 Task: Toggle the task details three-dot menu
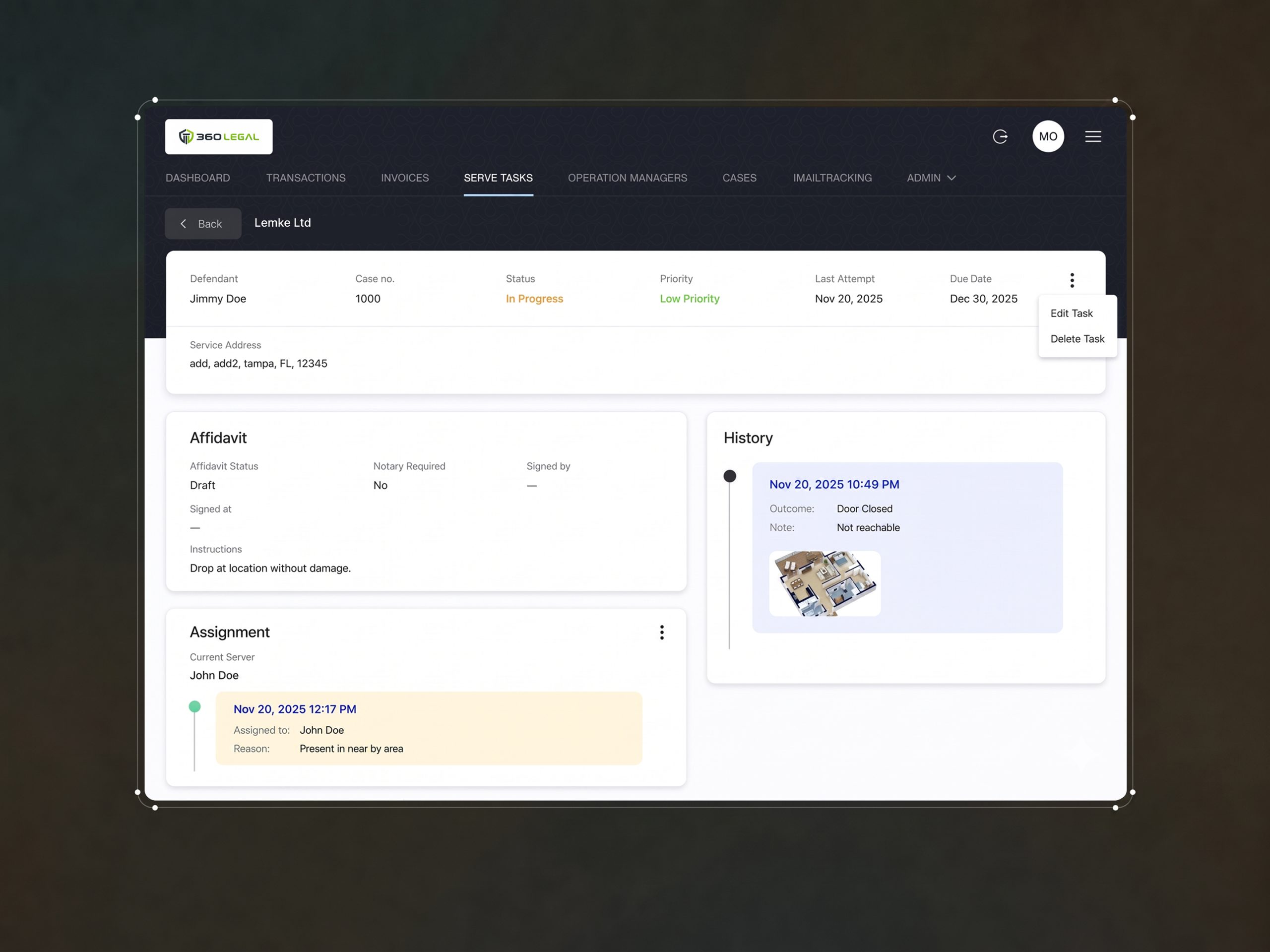tap(1072, 280)
